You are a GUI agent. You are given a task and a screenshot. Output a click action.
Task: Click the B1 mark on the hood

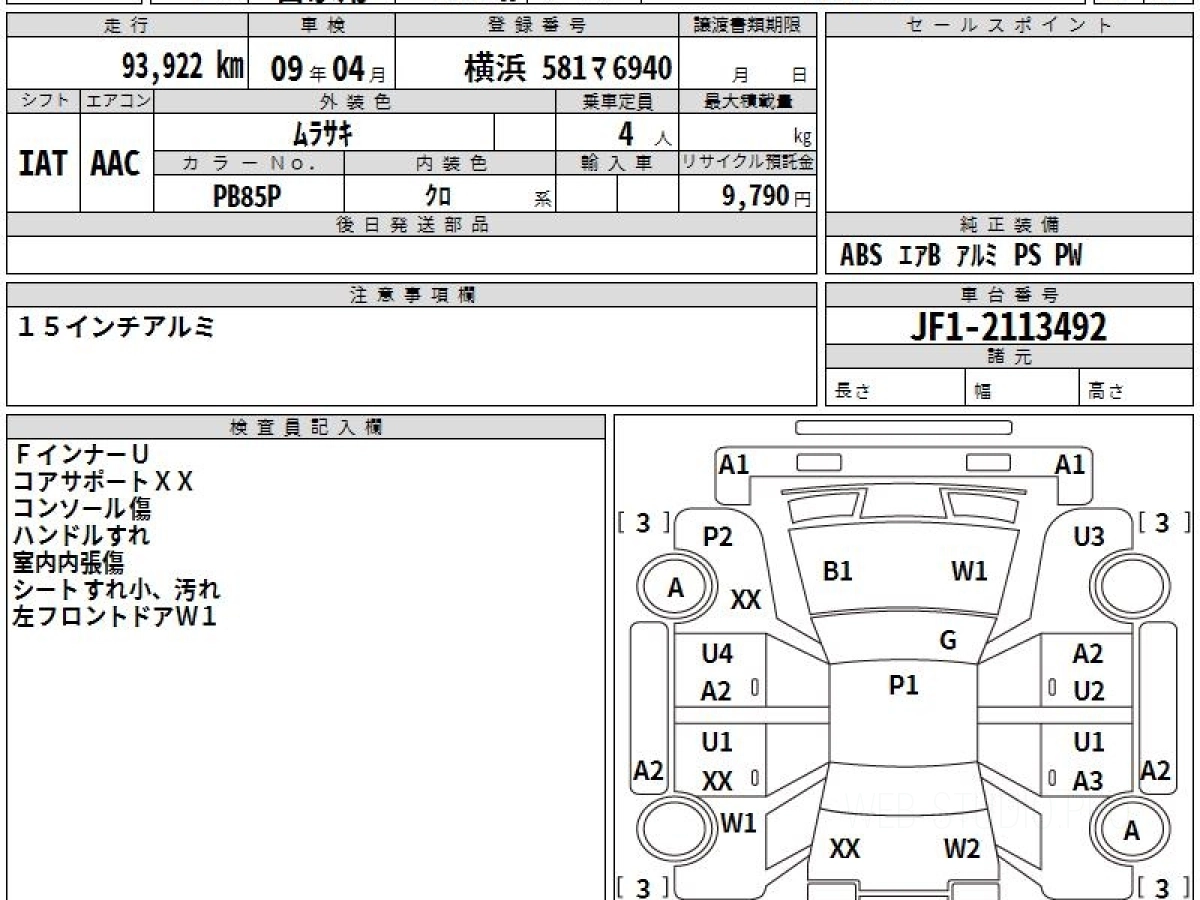[837, 571]
